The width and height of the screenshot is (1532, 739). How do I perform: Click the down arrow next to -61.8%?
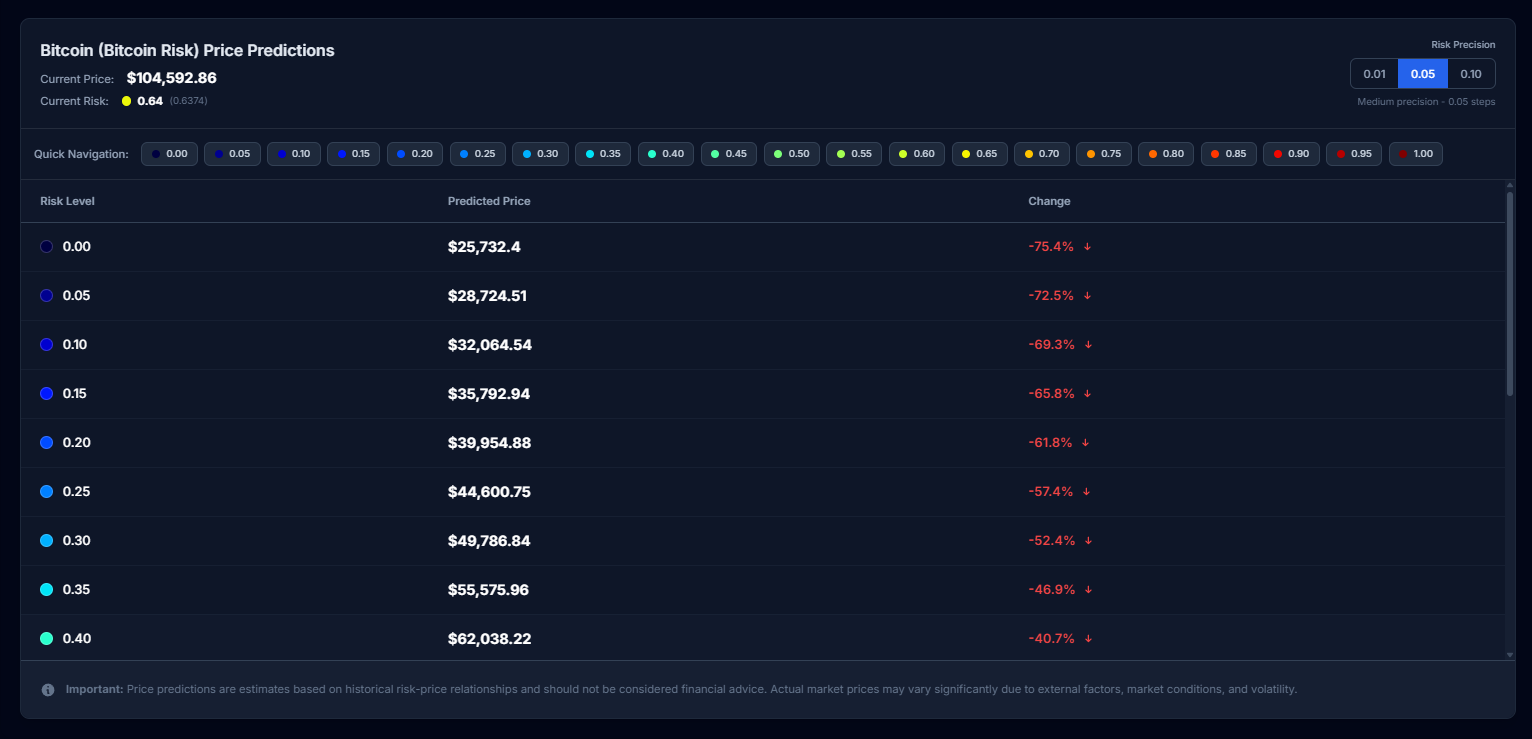click(1085, 443)
